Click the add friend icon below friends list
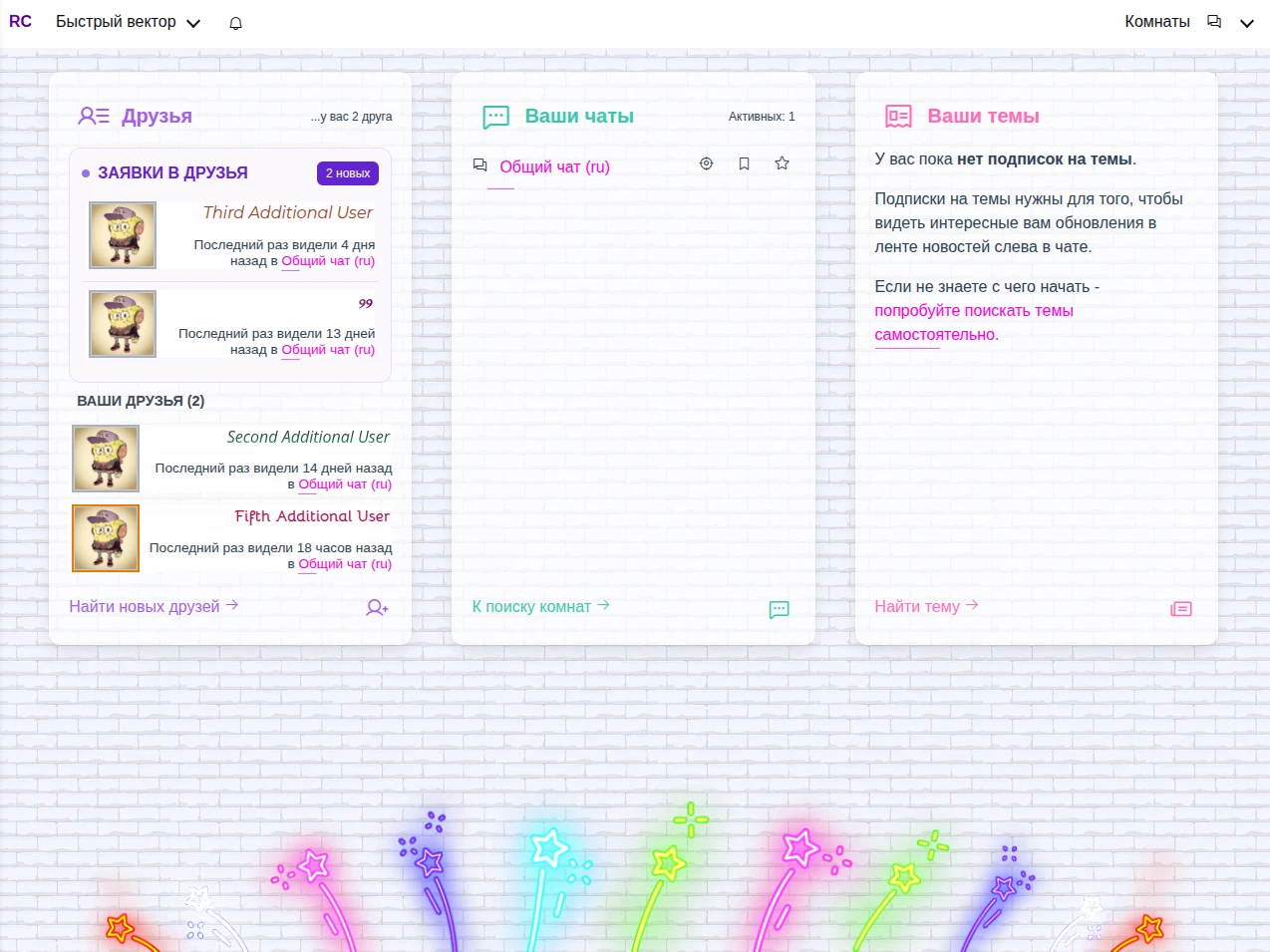The width and height of the screenshot is (1270, 952). 377,607
